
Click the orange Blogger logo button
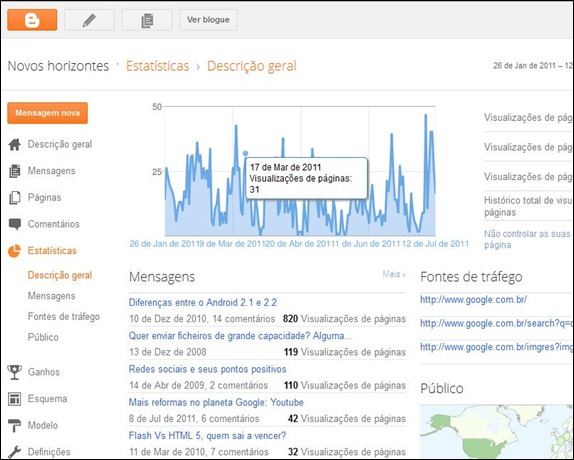click(32, 20)
